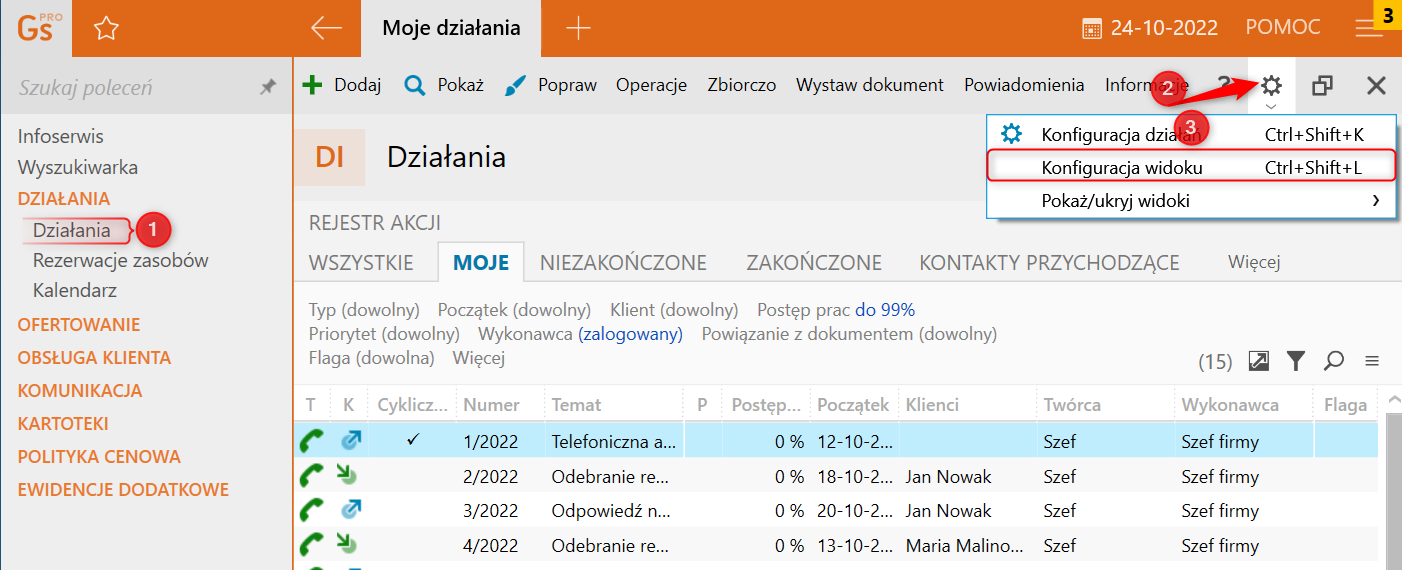Image resolution: width=1402 pixels, height=570 pixels.
Task: Click the filter funnel icon
Action: (x=1296, y=361)
